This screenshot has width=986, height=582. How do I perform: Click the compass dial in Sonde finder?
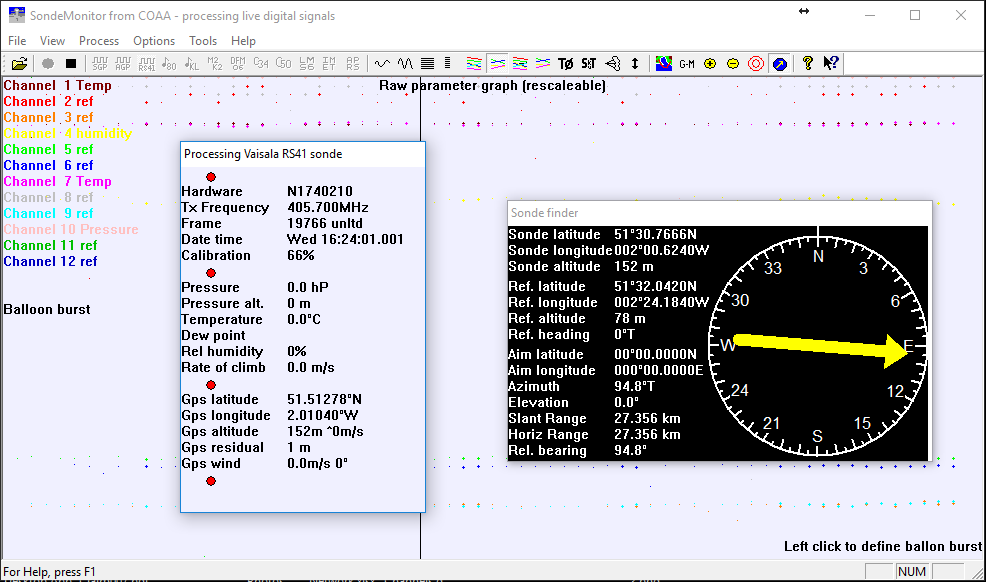(x=818, y=346)
